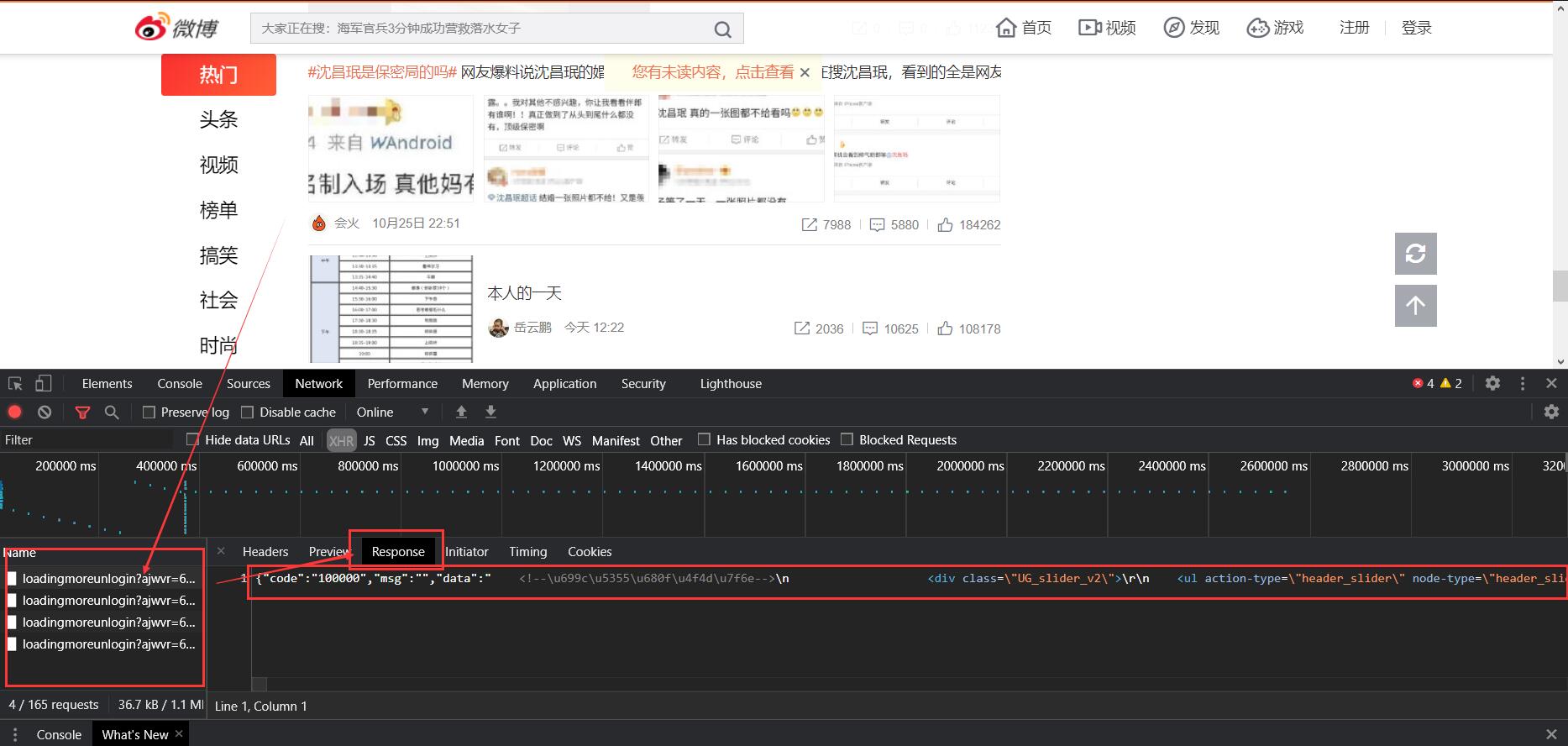The height and width of the screenshot is (746, 1568).
Task: Stop recording the network log
Action: (x=14, y=412)
